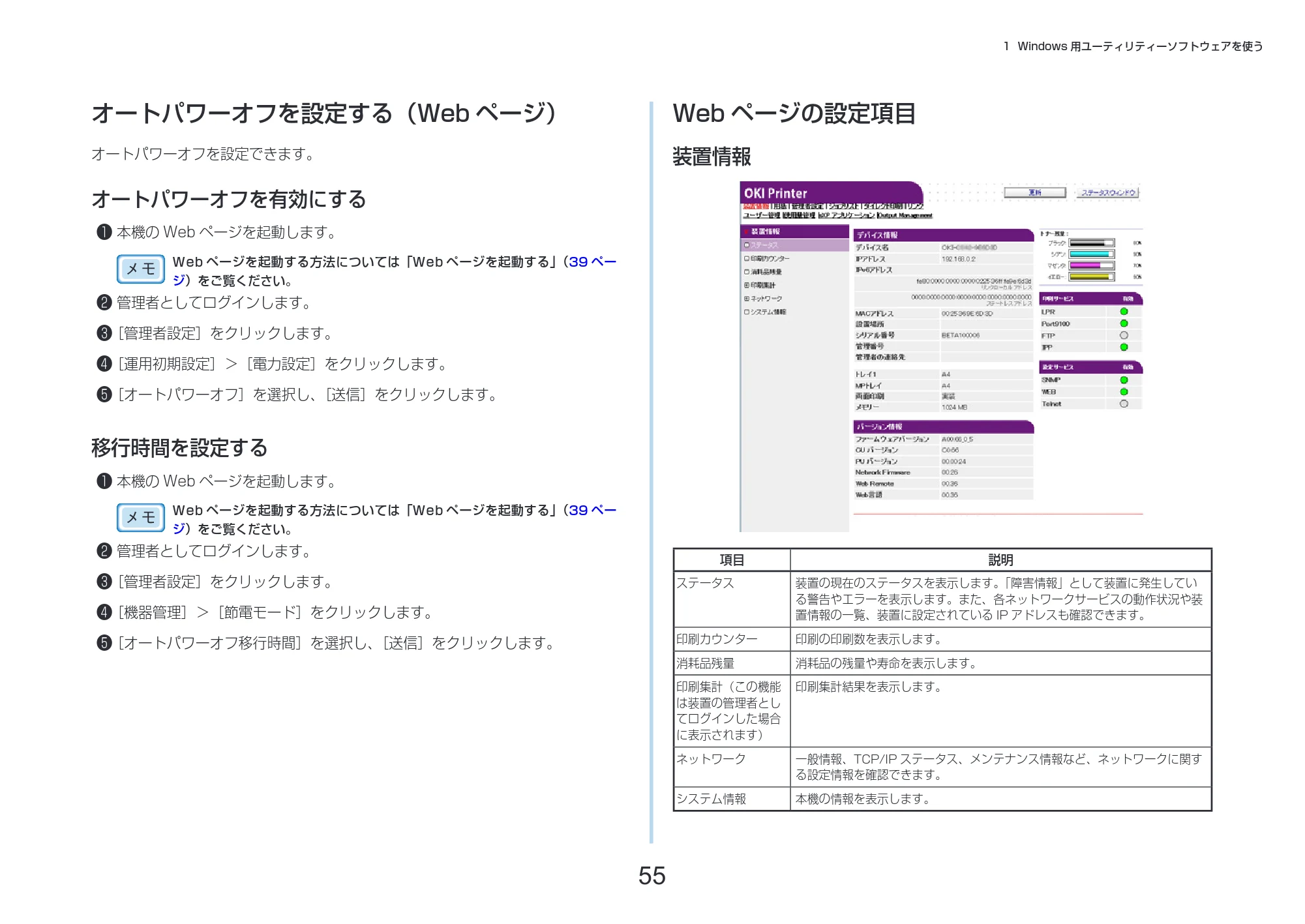Click the メモ icon under 移行時間を設定する
The width and height of the screenshot is (1305, 924).
(x=141, y=518)
